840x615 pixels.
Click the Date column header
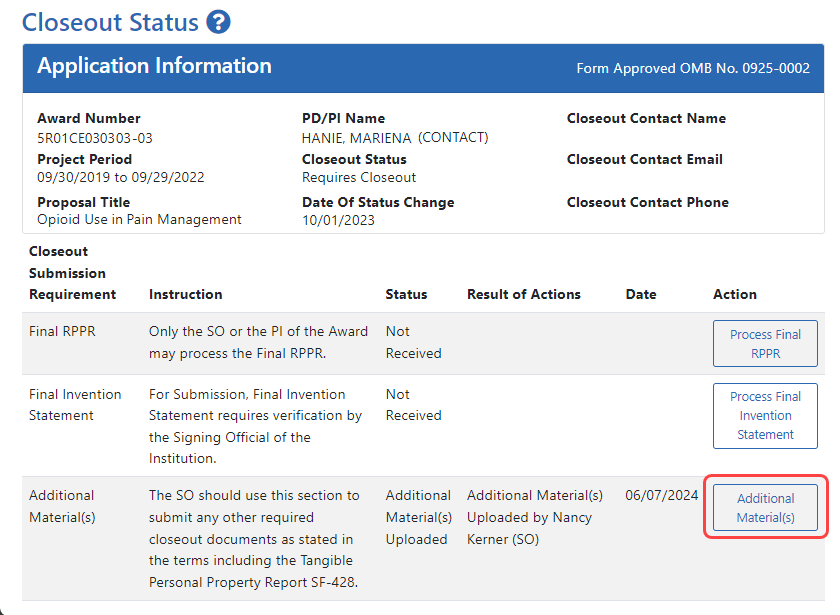(641, 294)
